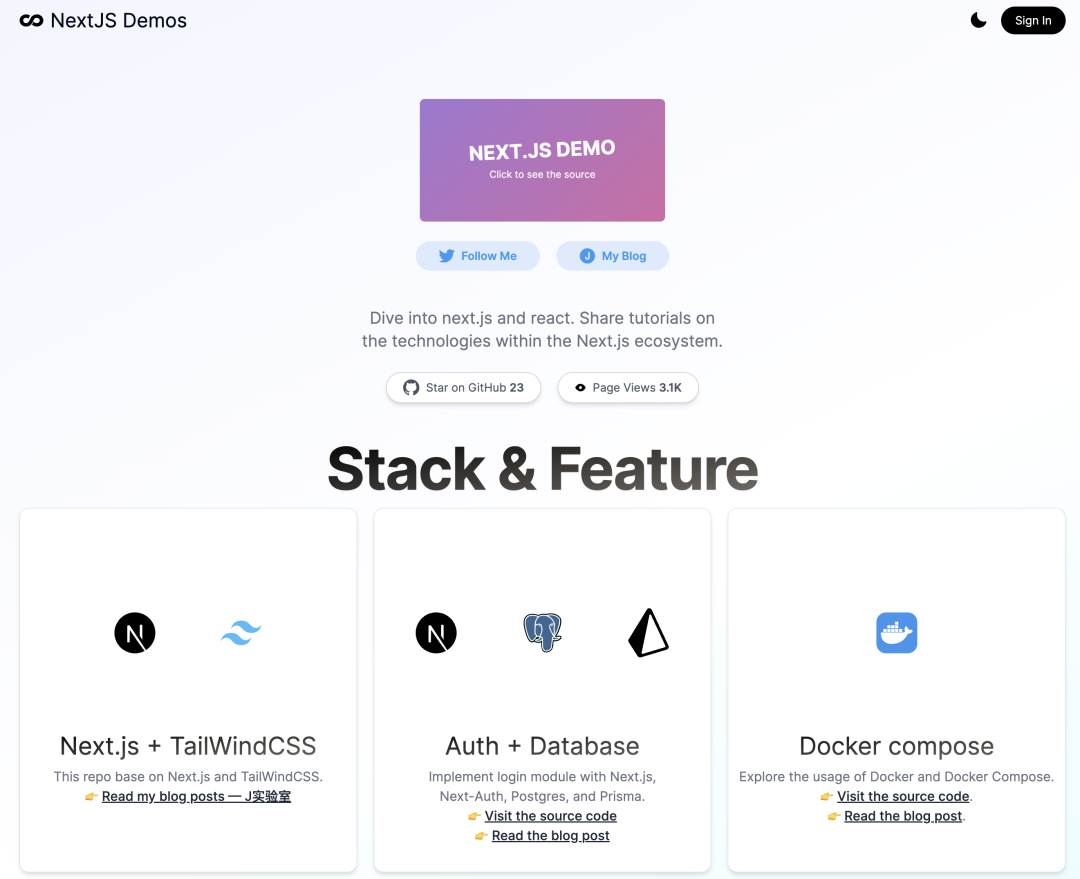Click the Twitter bird icon
The width and height of the screenshot is (1080, 879).
(x=446, y=256)
